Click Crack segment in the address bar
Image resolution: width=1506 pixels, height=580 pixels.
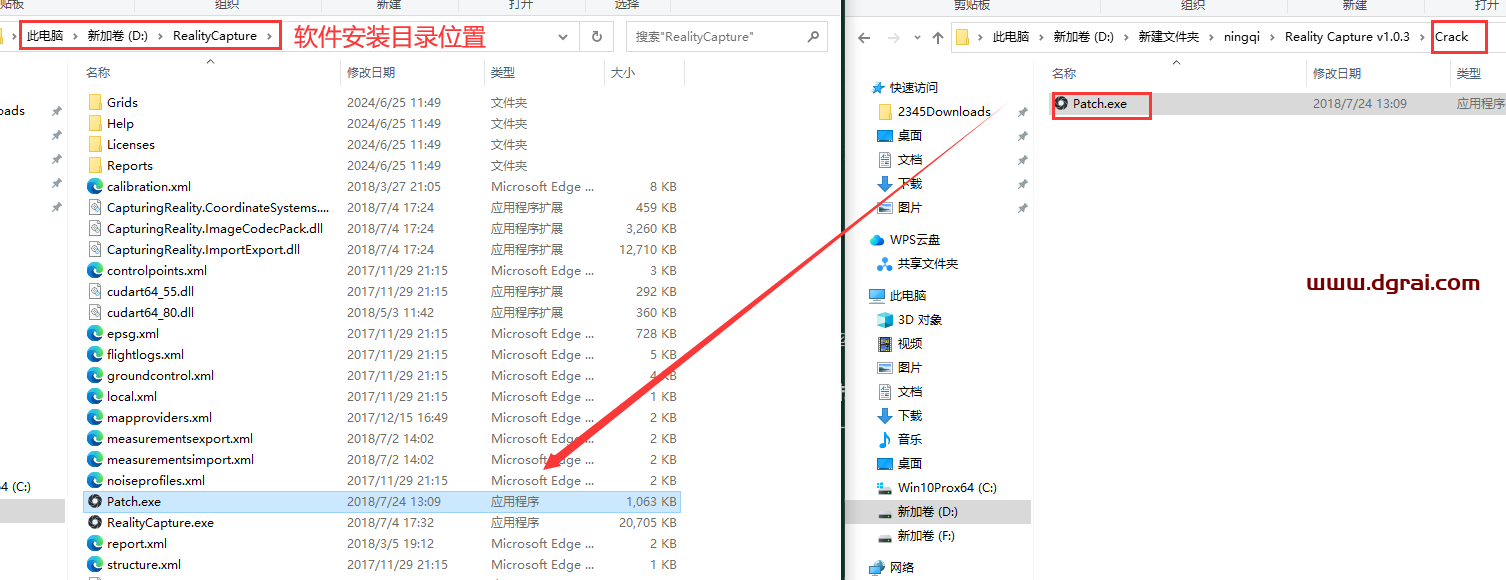point(1452,37)
